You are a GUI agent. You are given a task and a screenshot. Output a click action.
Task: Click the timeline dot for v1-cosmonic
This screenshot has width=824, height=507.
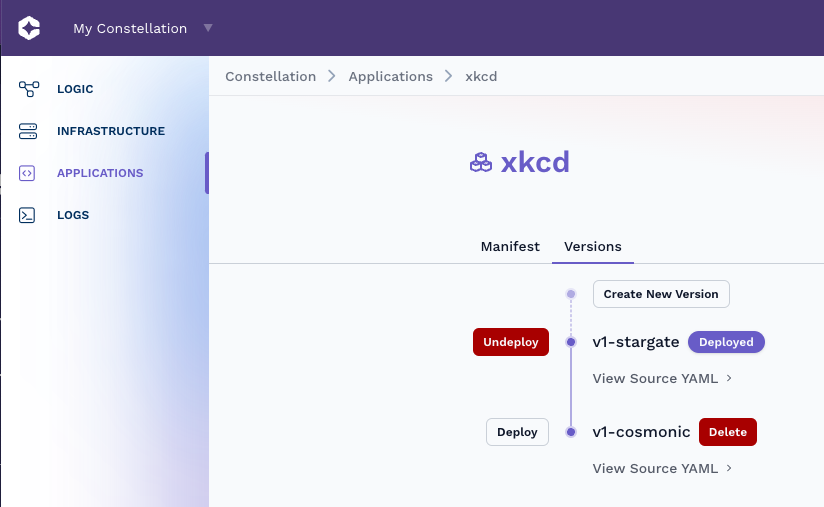[x=571, y=432]
